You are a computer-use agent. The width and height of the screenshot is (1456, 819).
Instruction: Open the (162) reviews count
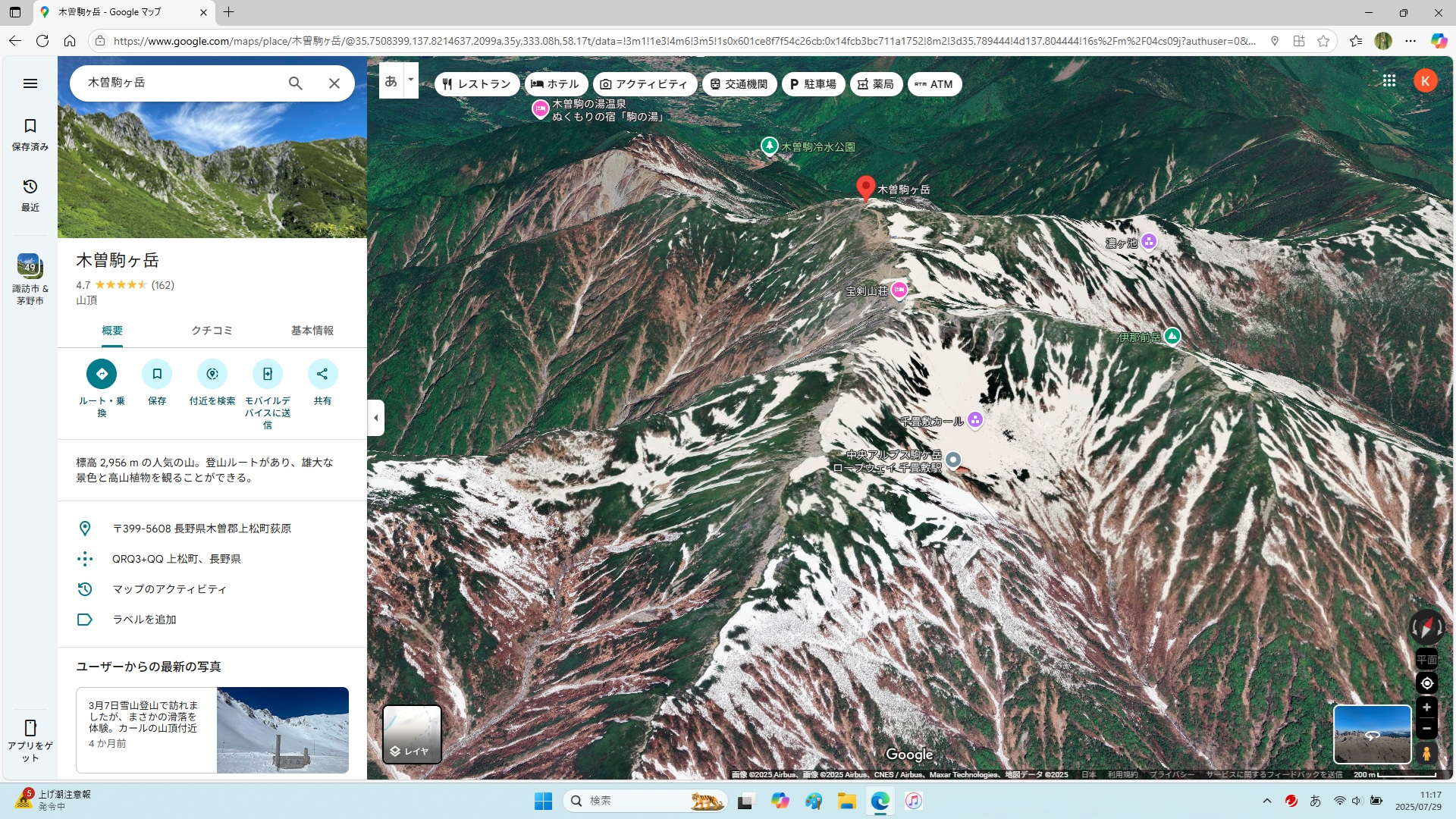point(163,285)
